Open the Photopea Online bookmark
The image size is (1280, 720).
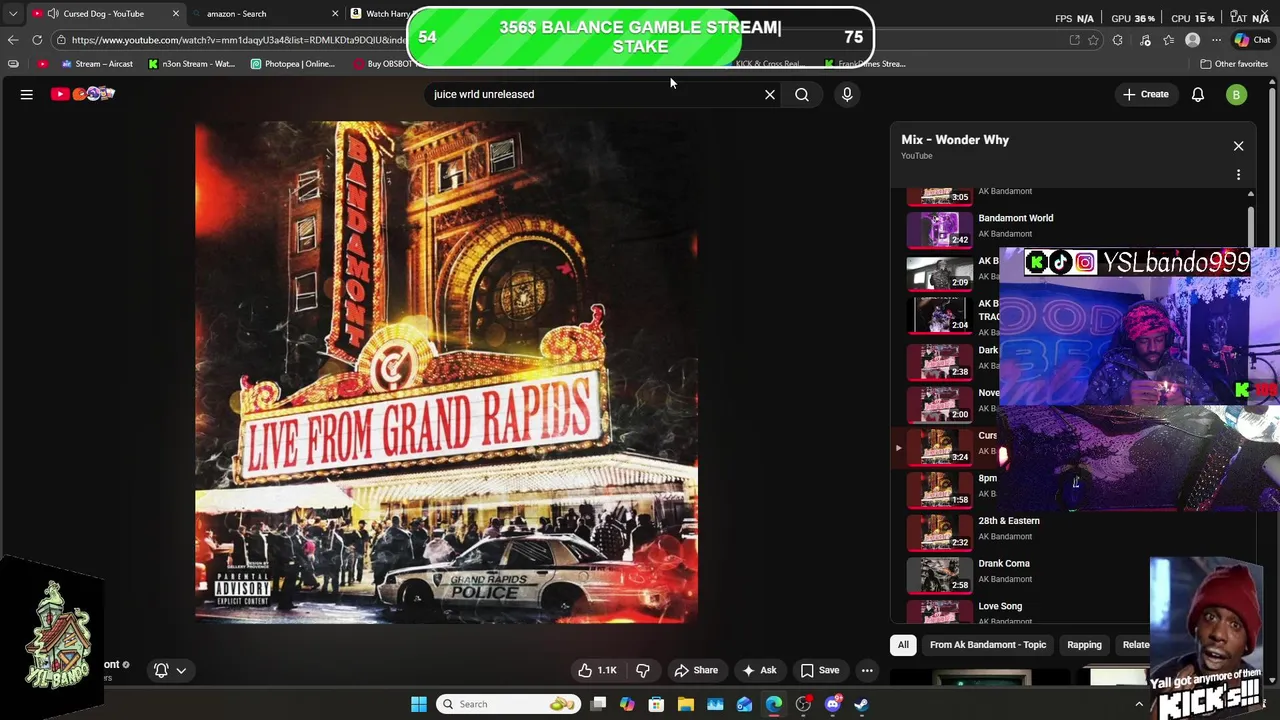point(292,64)
